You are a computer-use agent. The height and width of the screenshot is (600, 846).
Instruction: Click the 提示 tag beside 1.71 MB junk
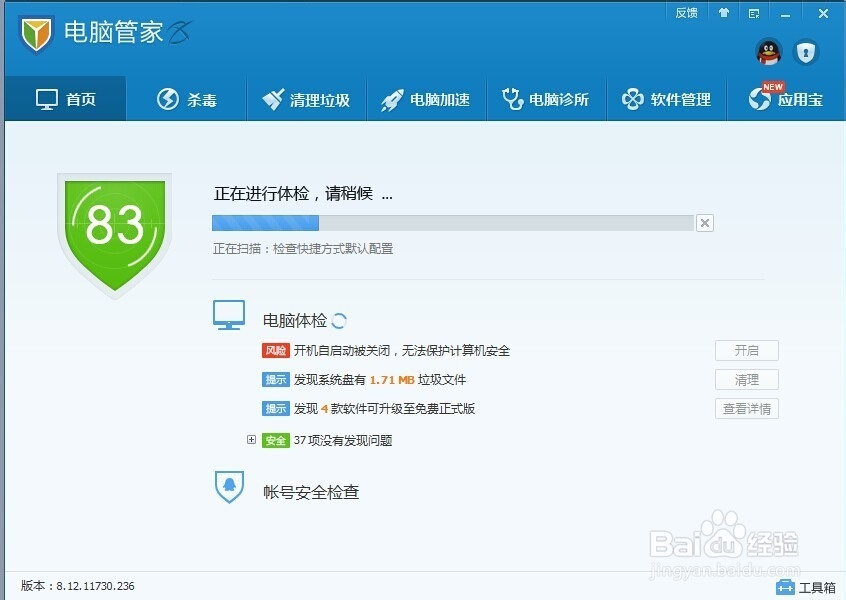276,380
